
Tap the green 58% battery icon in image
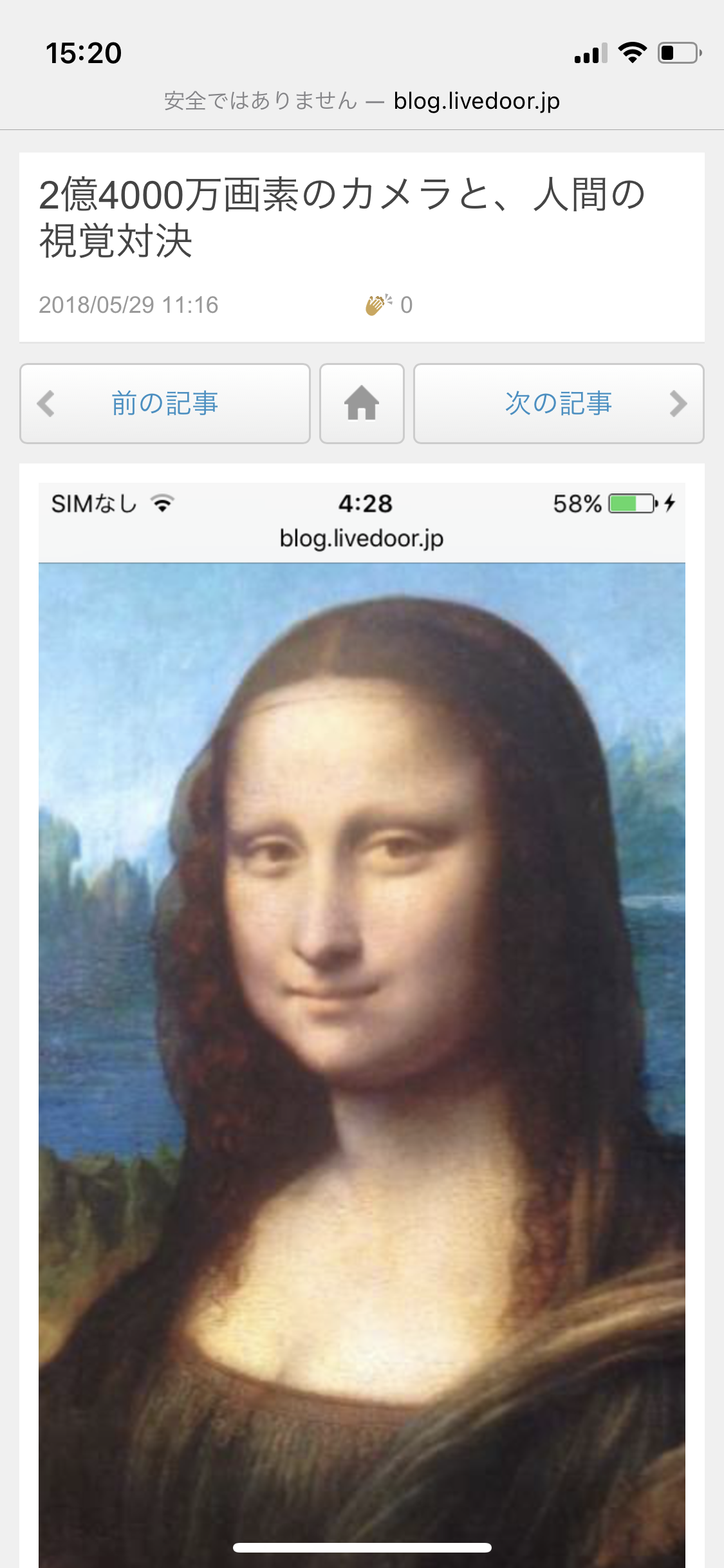pyautogui.click(x=633, y=503)
